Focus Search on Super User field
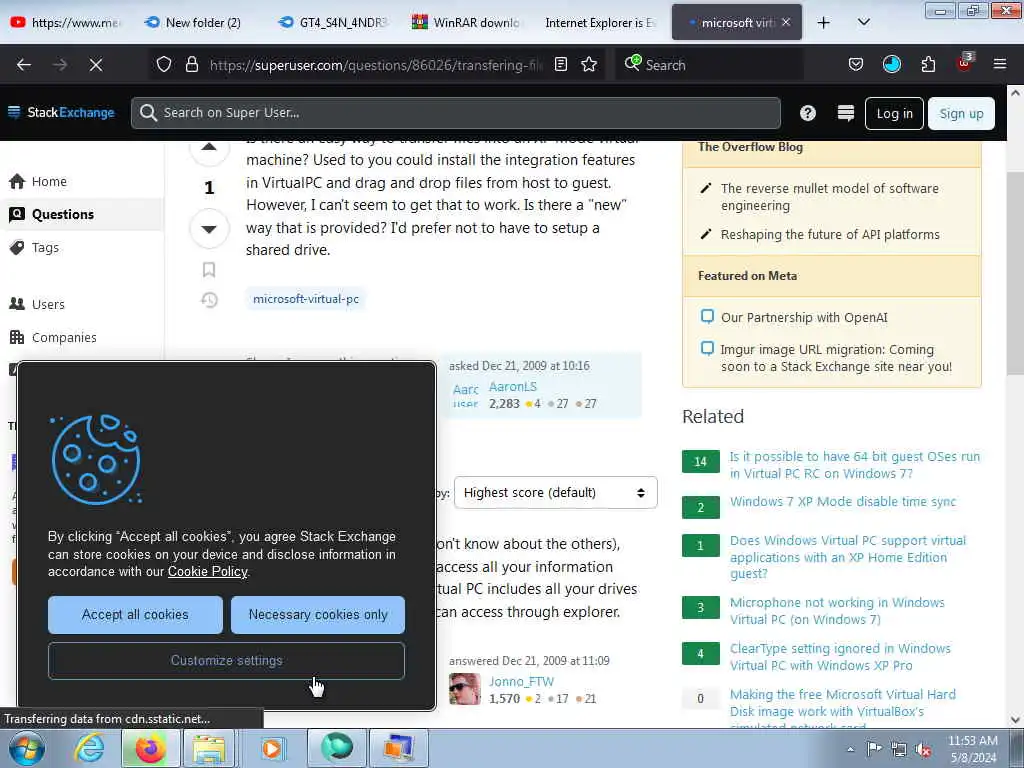This screenshot has height=768, width=1024. pos(456,113)
